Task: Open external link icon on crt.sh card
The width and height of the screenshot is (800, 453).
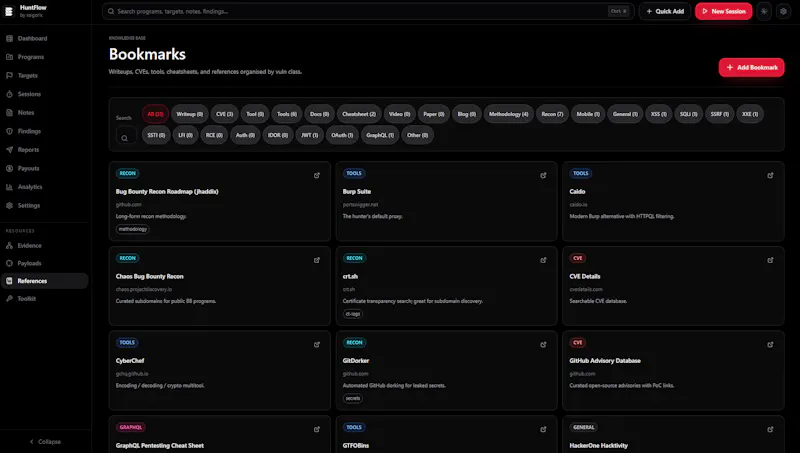Action: (543, 260)
